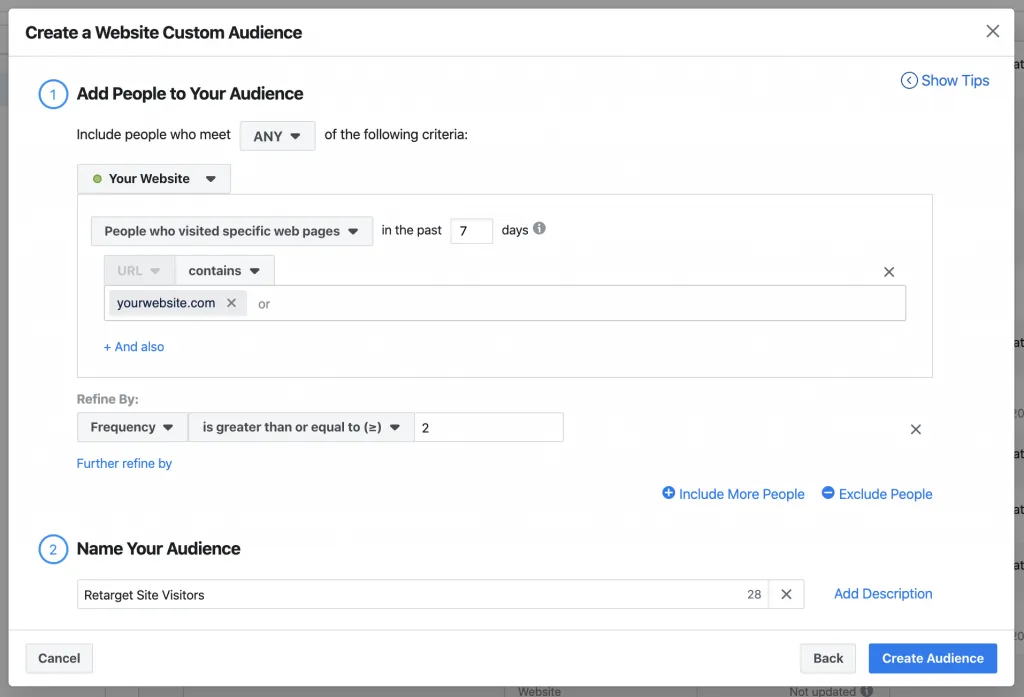Click the Add Description link
Viewport: 1024px width, 697px height.
click(883, 594)
